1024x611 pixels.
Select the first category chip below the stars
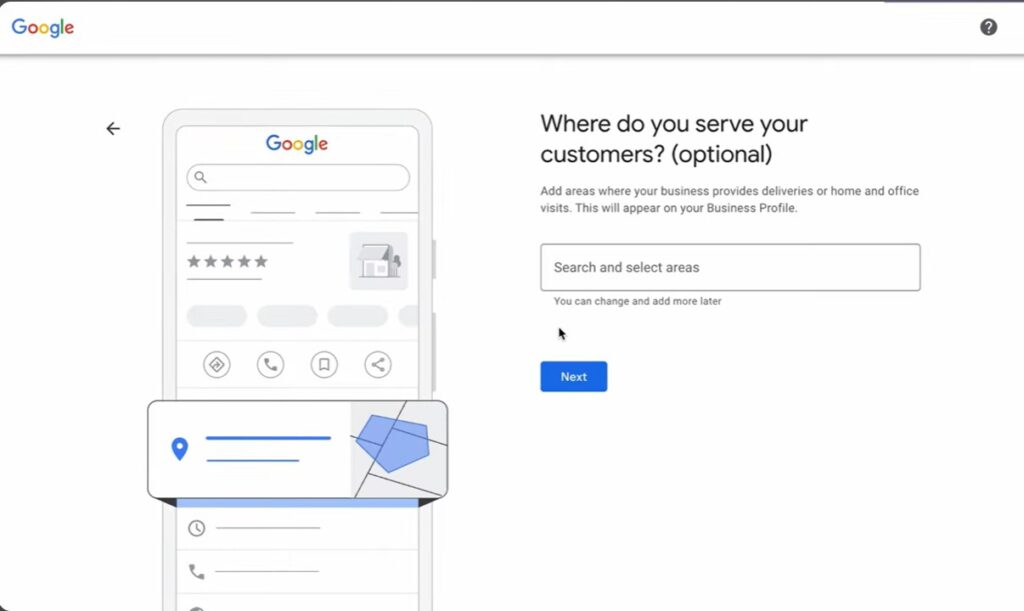coord(216,315)
